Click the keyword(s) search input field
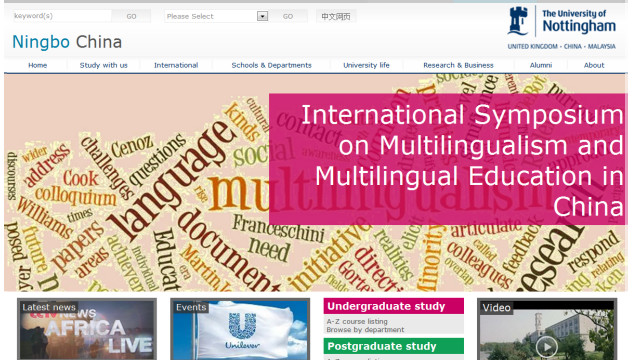This screenshot has width=640, height=360. (x=62, y=16)
